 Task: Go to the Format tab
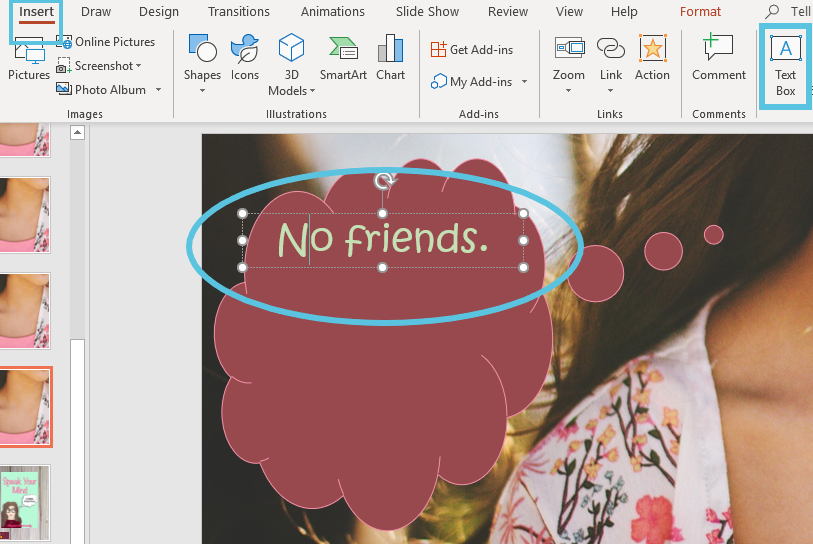click(700, 12)
